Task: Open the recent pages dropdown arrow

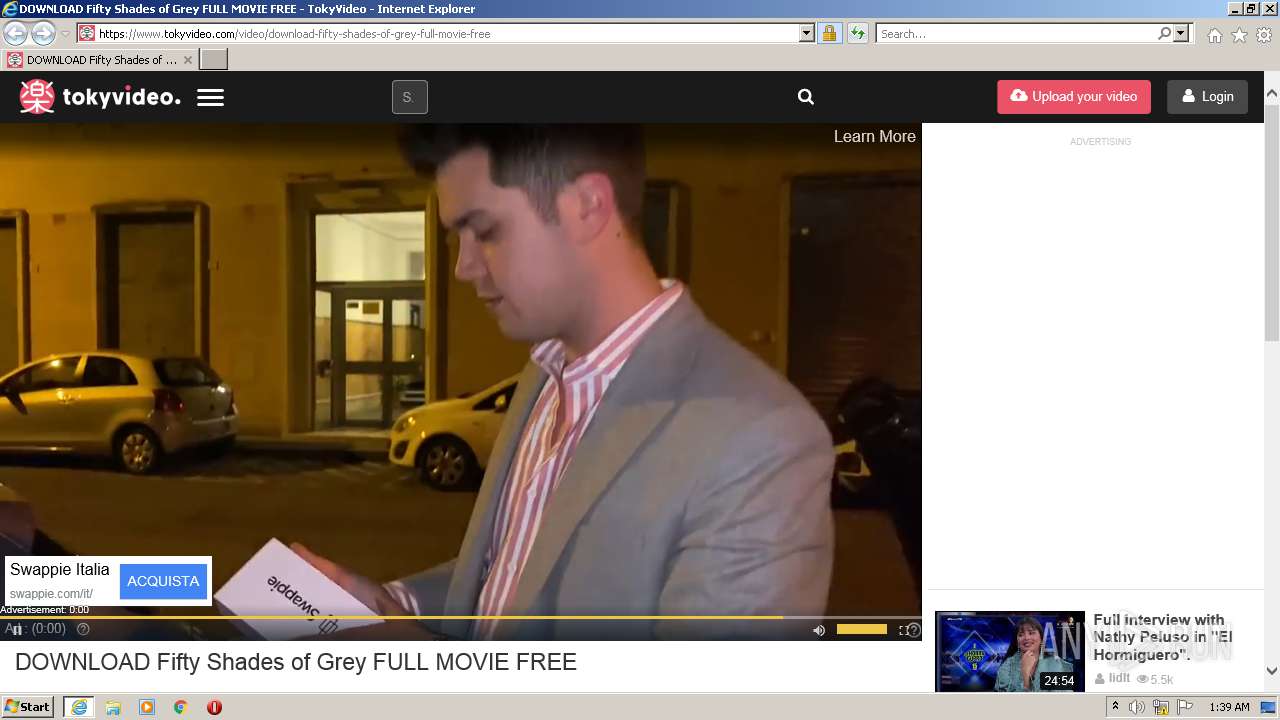Action: 65,34
